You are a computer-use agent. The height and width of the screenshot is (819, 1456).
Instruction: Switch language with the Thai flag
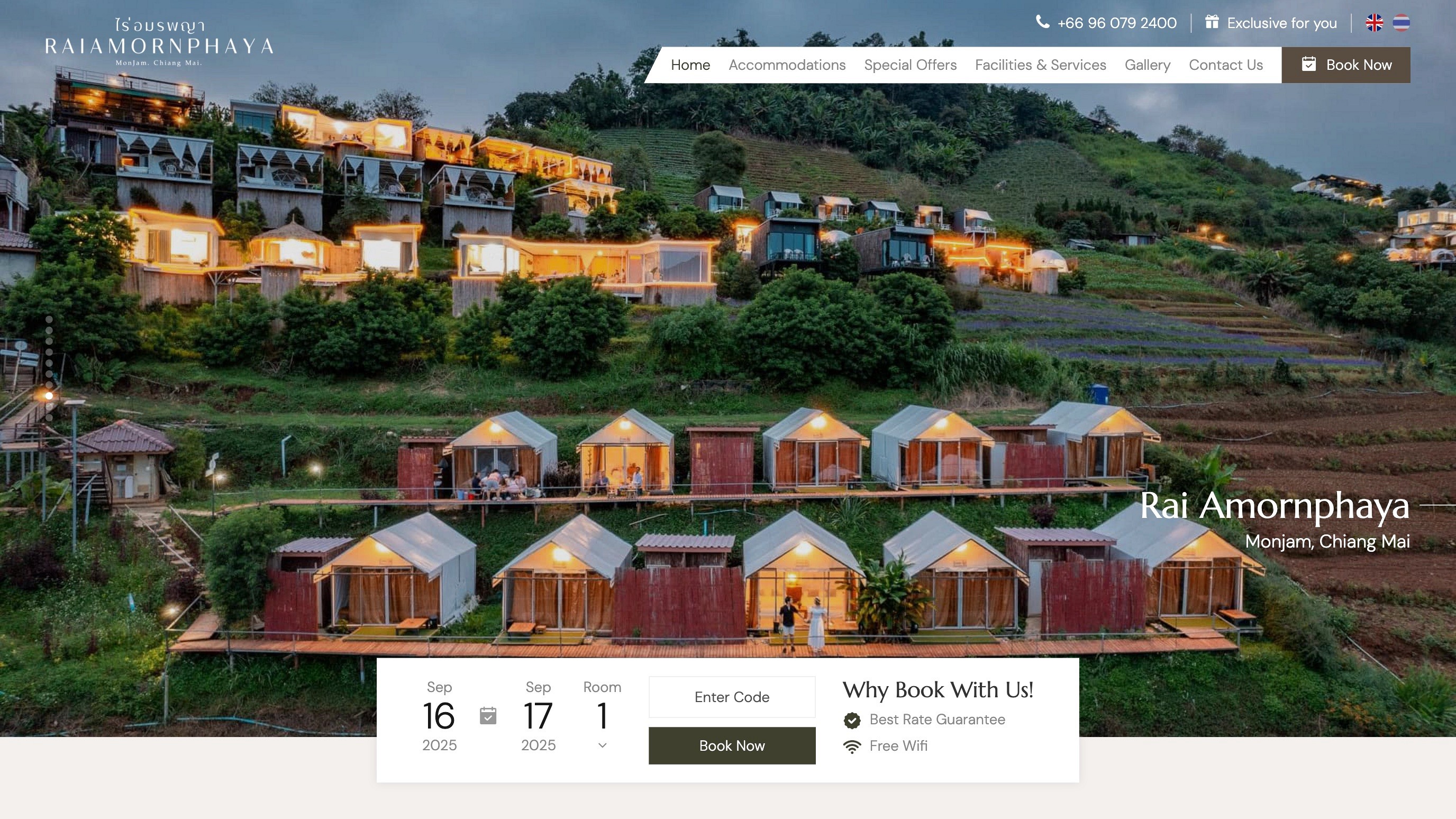click(1400, 23)
